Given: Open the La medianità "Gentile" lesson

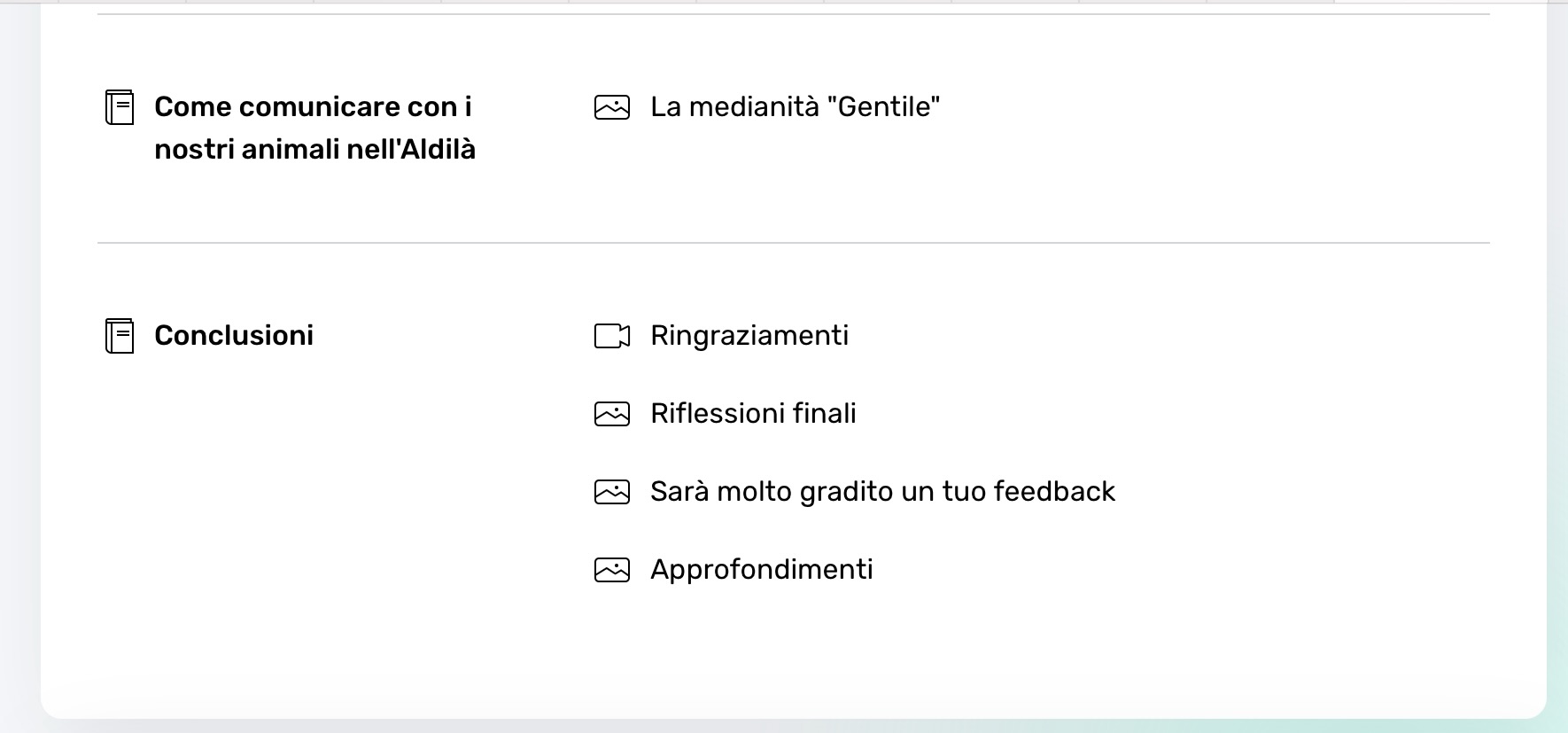Looking at the screenshot, I should coord(795,107).
